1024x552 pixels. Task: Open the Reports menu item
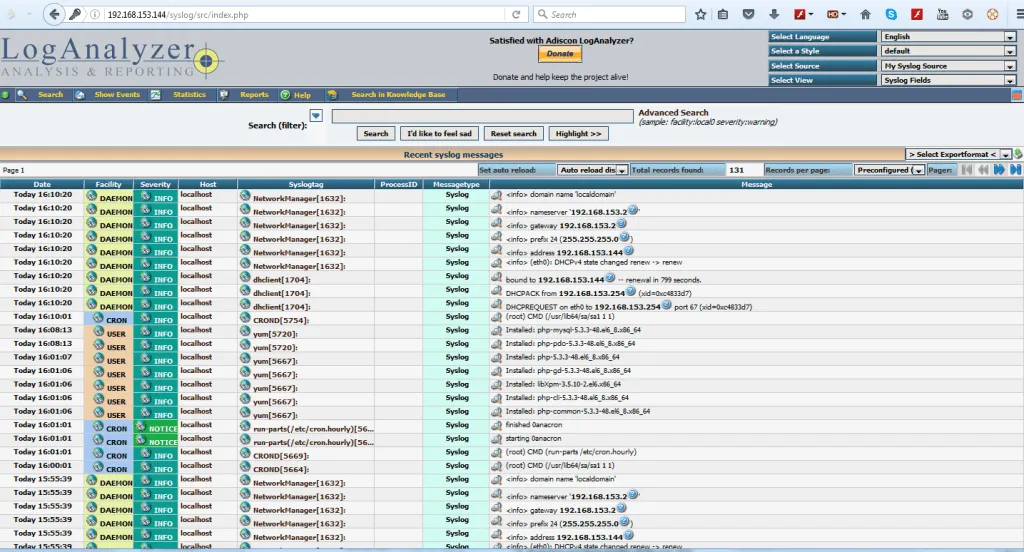point(254,95)
